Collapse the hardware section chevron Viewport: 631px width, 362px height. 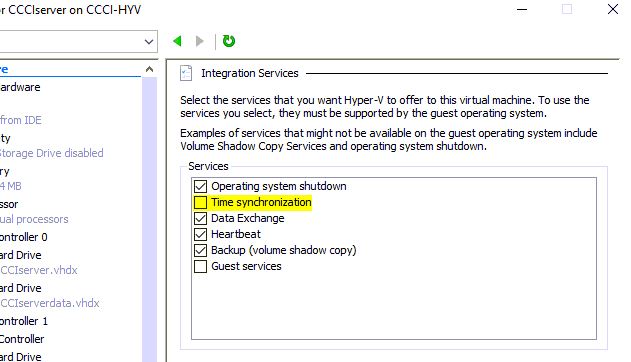[x=149, y=69]
